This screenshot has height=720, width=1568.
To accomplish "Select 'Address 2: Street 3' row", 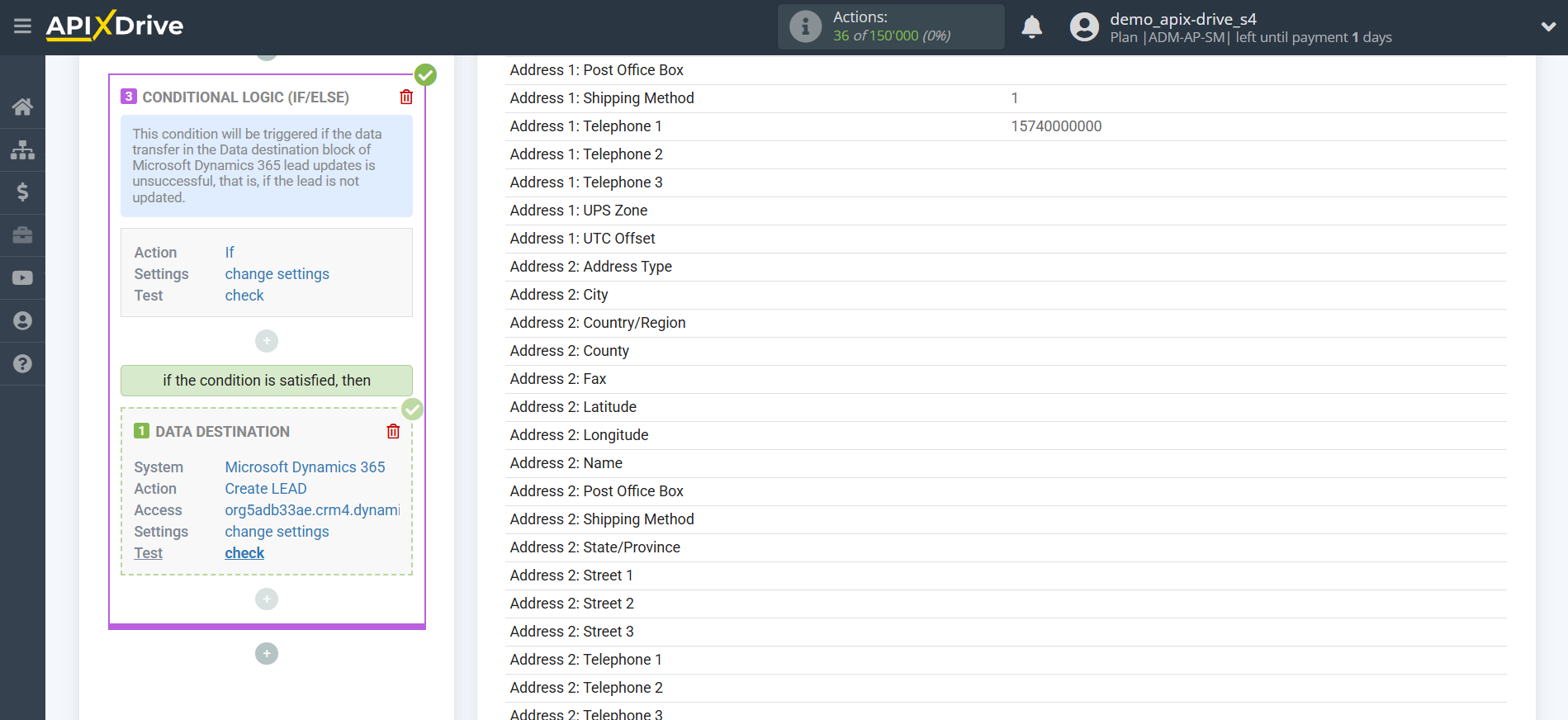I will point(1006,632).
